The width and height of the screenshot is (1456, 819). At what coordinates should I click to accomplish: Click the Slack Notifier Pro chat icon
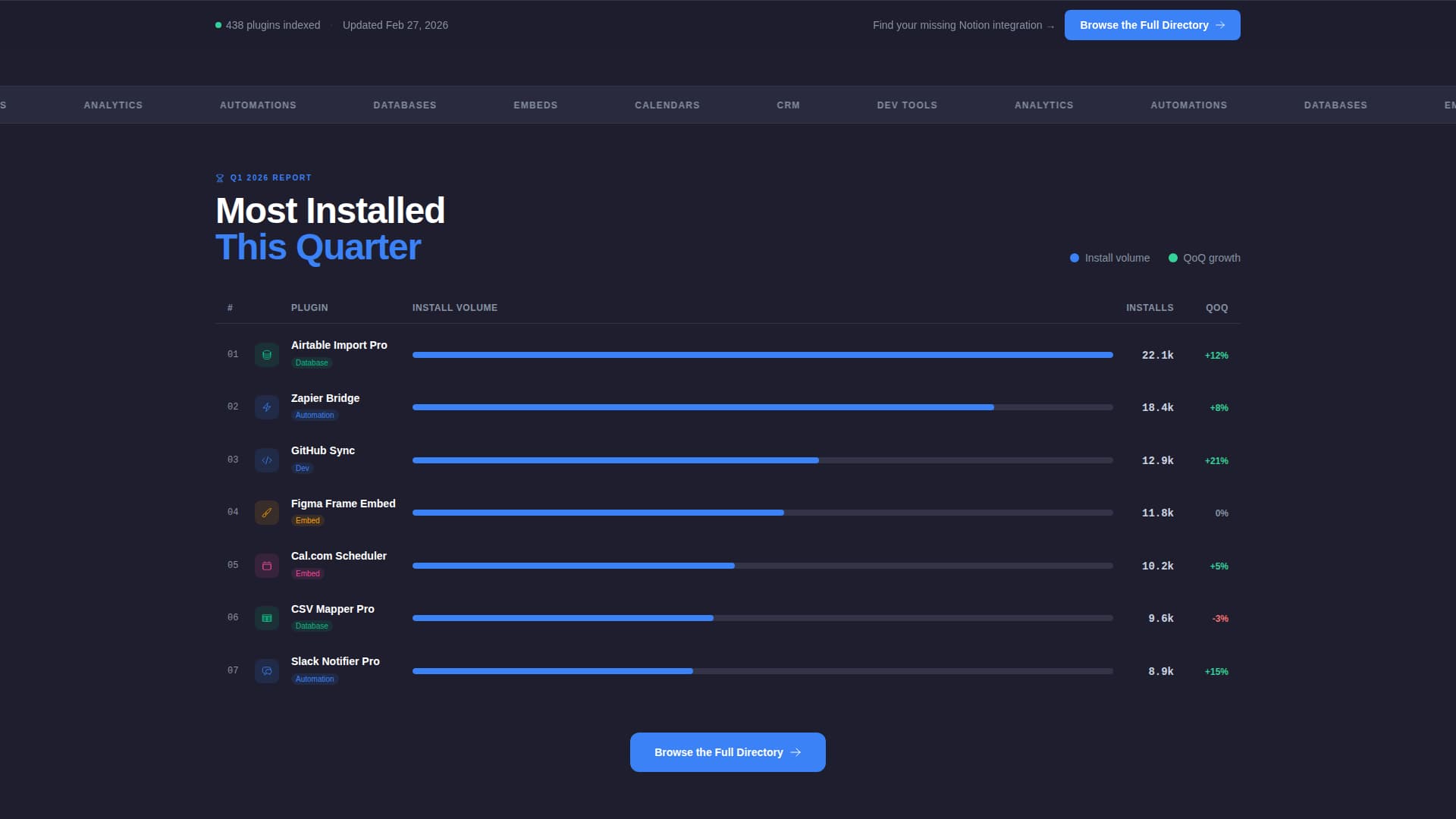pos(267,671)
